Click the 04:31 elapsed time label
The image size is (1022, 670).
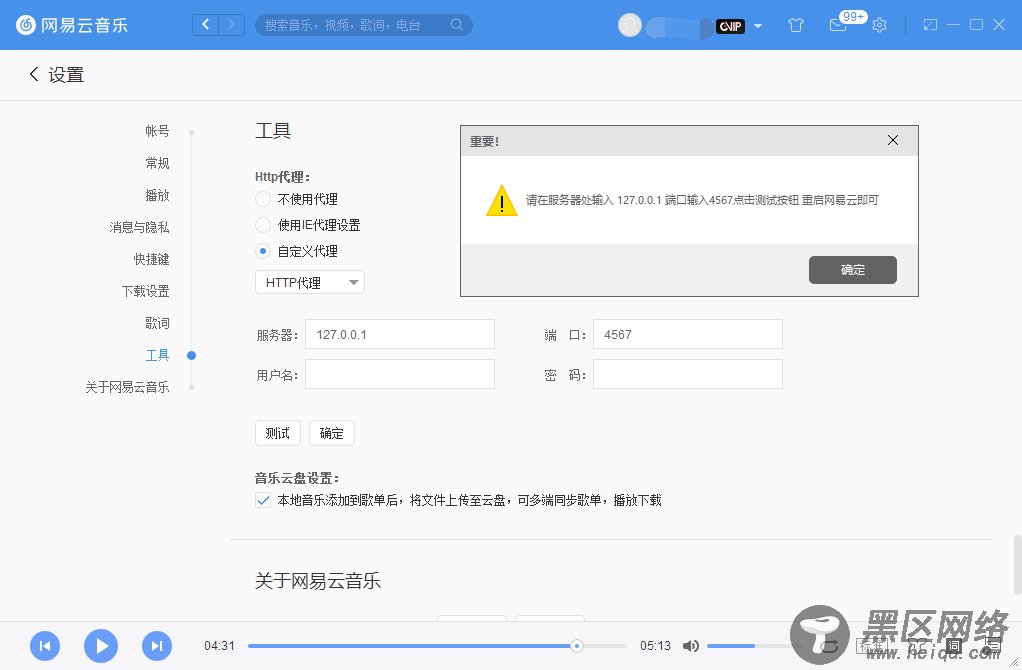click(219, 646)
